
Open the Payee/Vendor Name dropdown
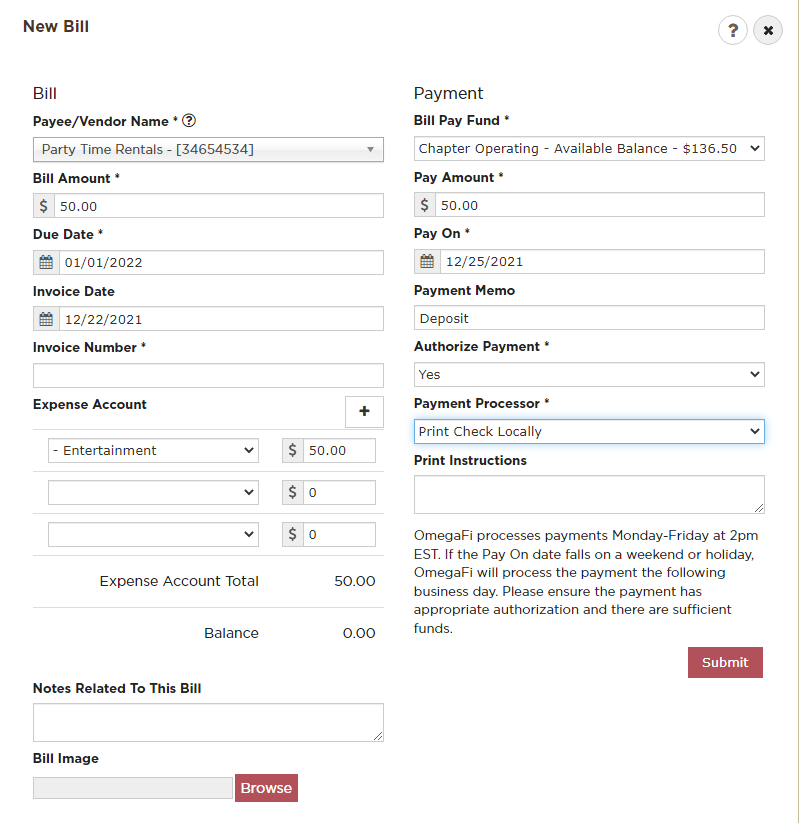click(x=208, y=148)
